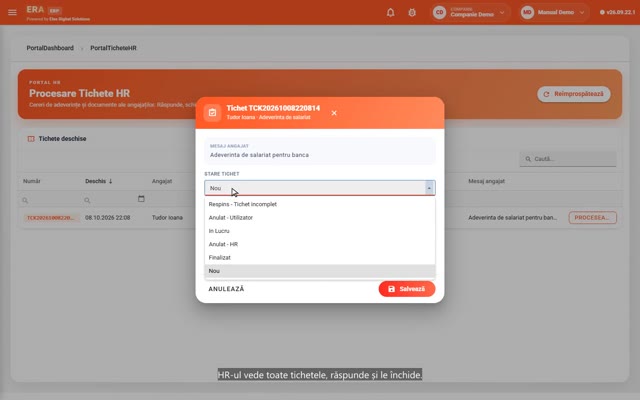Click the Mesaj angajat text field
This screenshot has width=640, height=400.
(x=320, y=151)
